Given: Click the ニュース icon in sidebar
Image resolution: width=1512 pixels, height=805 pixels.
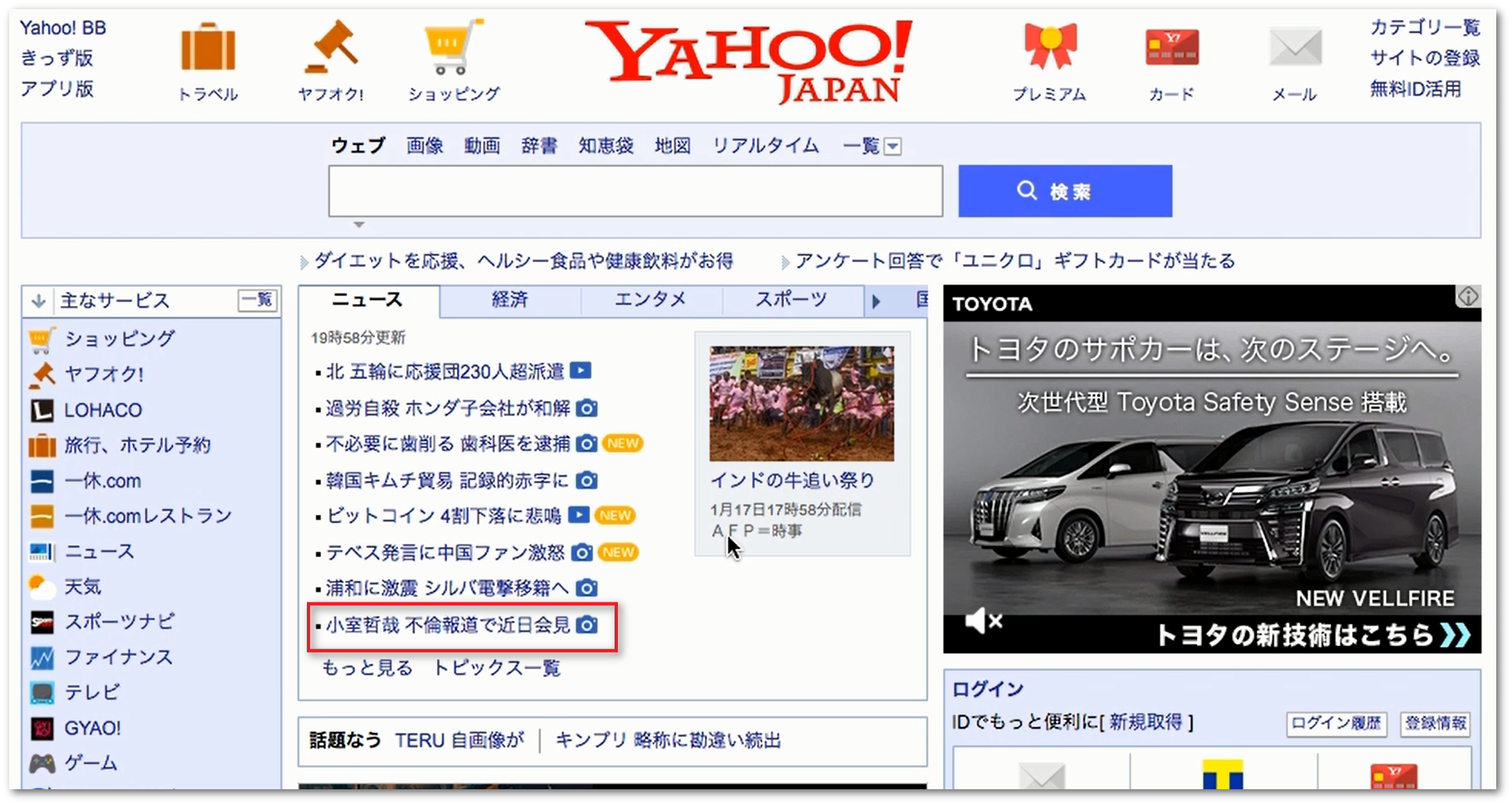Looking at the screenshot, I should 41,551.
